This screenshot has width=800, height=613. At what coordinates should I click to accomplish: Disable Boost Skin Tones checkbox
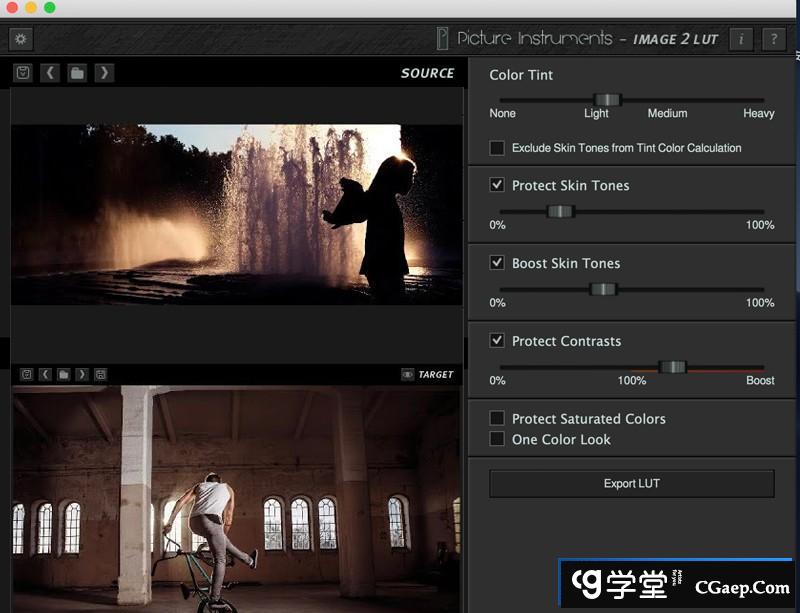point(497,263)
